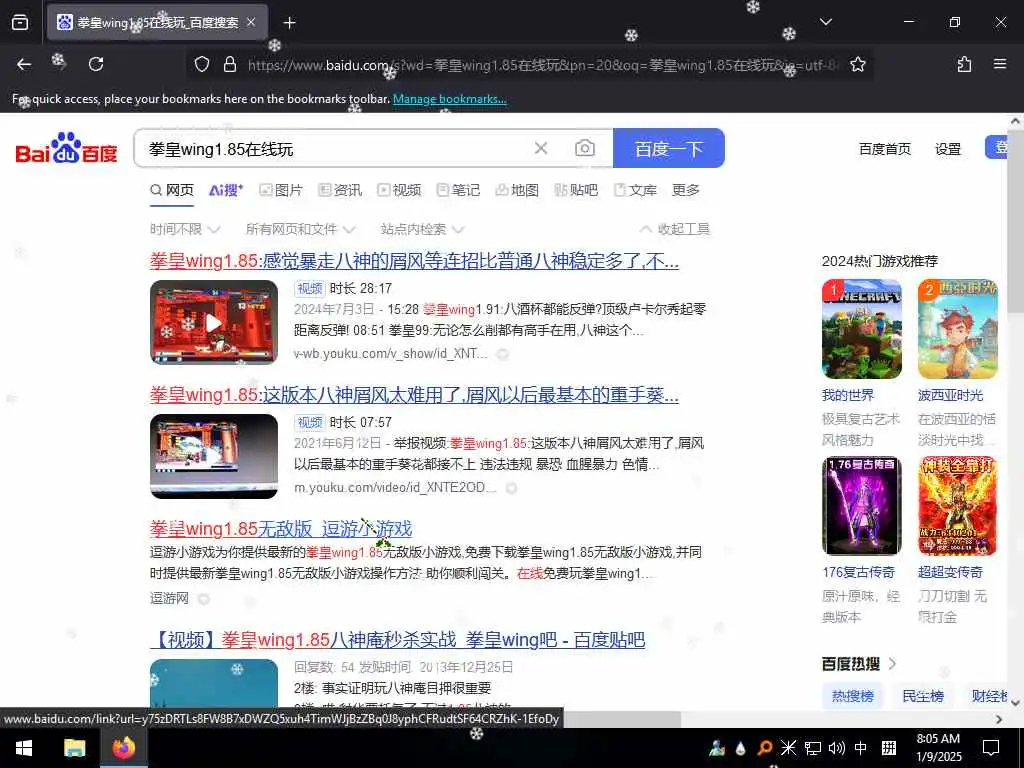Screen dimensions: 1024x768
Task: Open the extensions puzzle icon
Action: pyautogui.click(x=964, y=64)
